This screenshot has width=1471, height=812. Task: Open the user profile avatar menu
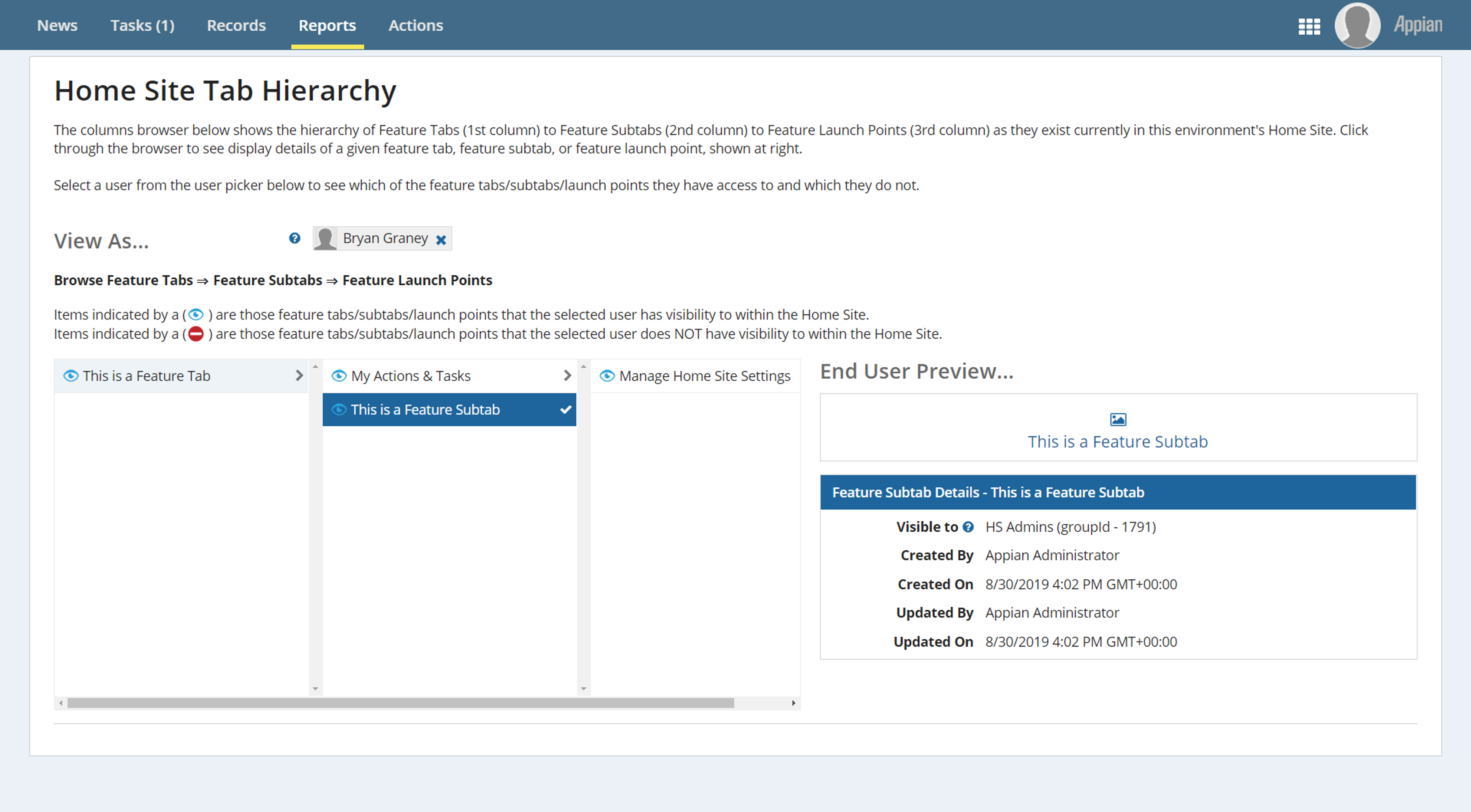click(x=1357, y=25)
